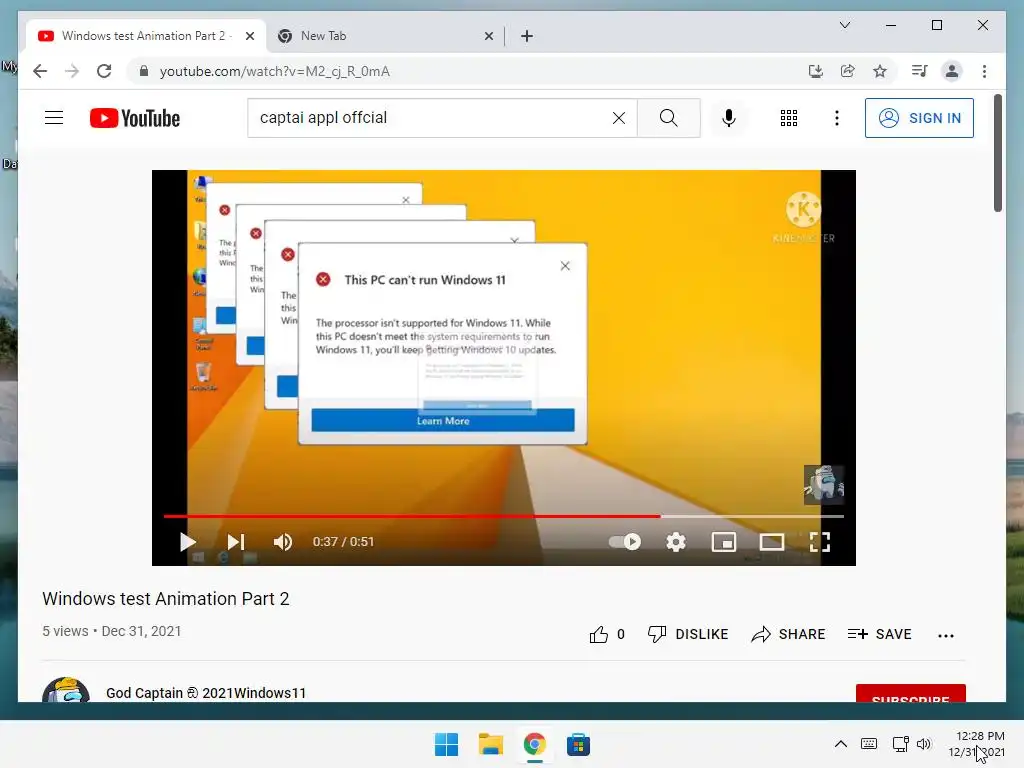Open Chrome's three-dot menu
Viewport: 1024px width, 768px height.
coord(984,71)
